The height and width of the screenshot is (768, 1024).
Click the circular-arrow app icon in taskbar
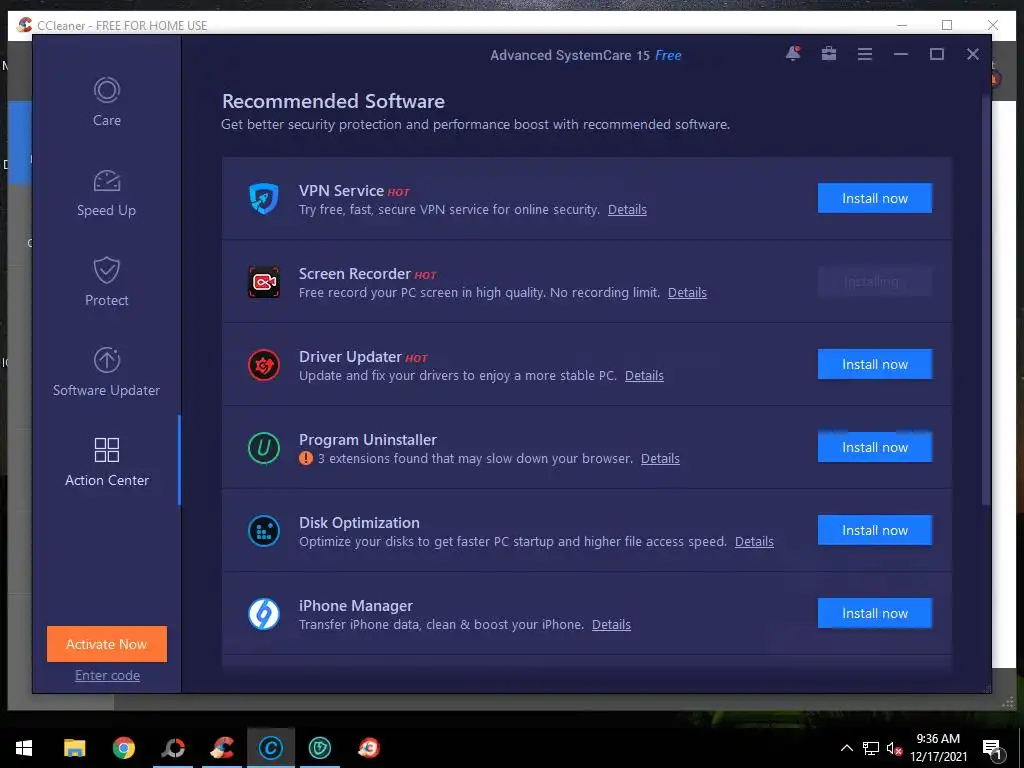click(x=173, y=748)
